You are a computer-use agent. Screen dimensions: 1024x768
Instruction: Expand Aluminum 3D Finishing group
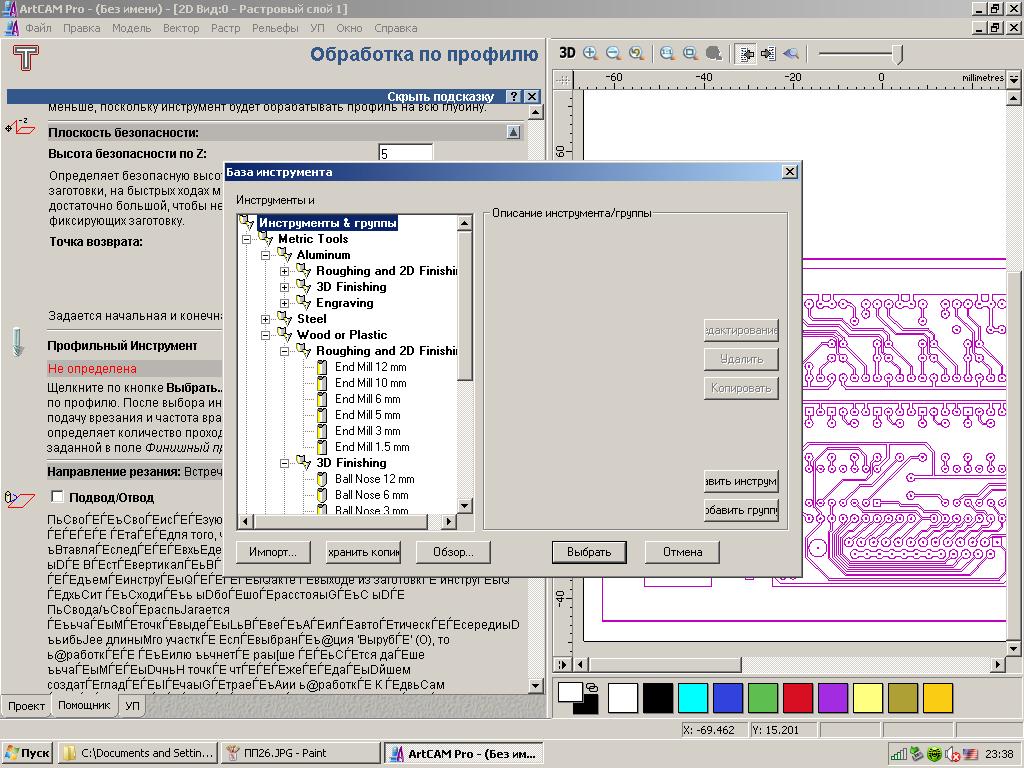pyautogui.click(x=285, y=287)
